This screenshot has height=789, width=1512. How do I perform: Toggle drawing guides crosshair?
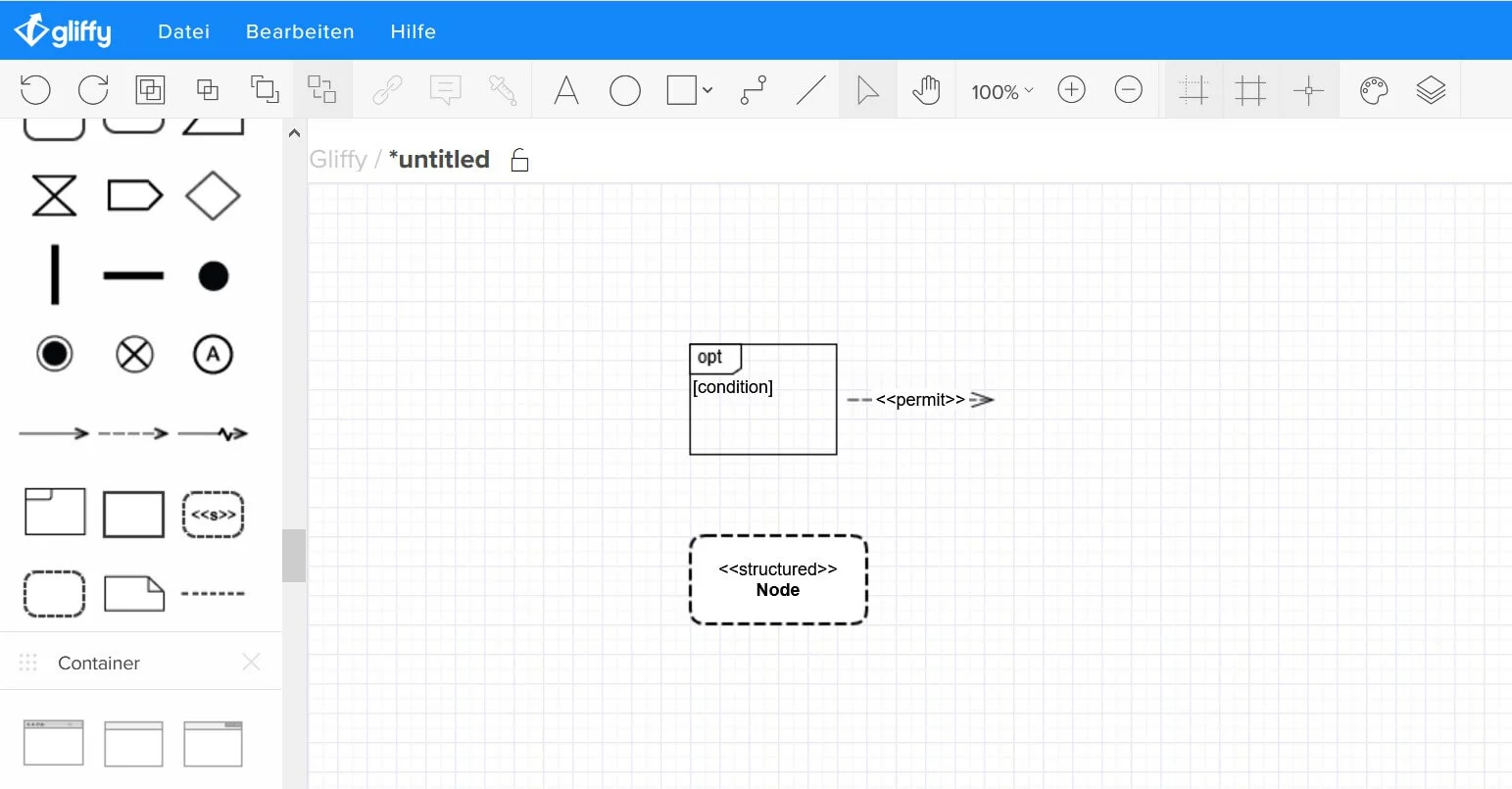(x=1308, y=90)
